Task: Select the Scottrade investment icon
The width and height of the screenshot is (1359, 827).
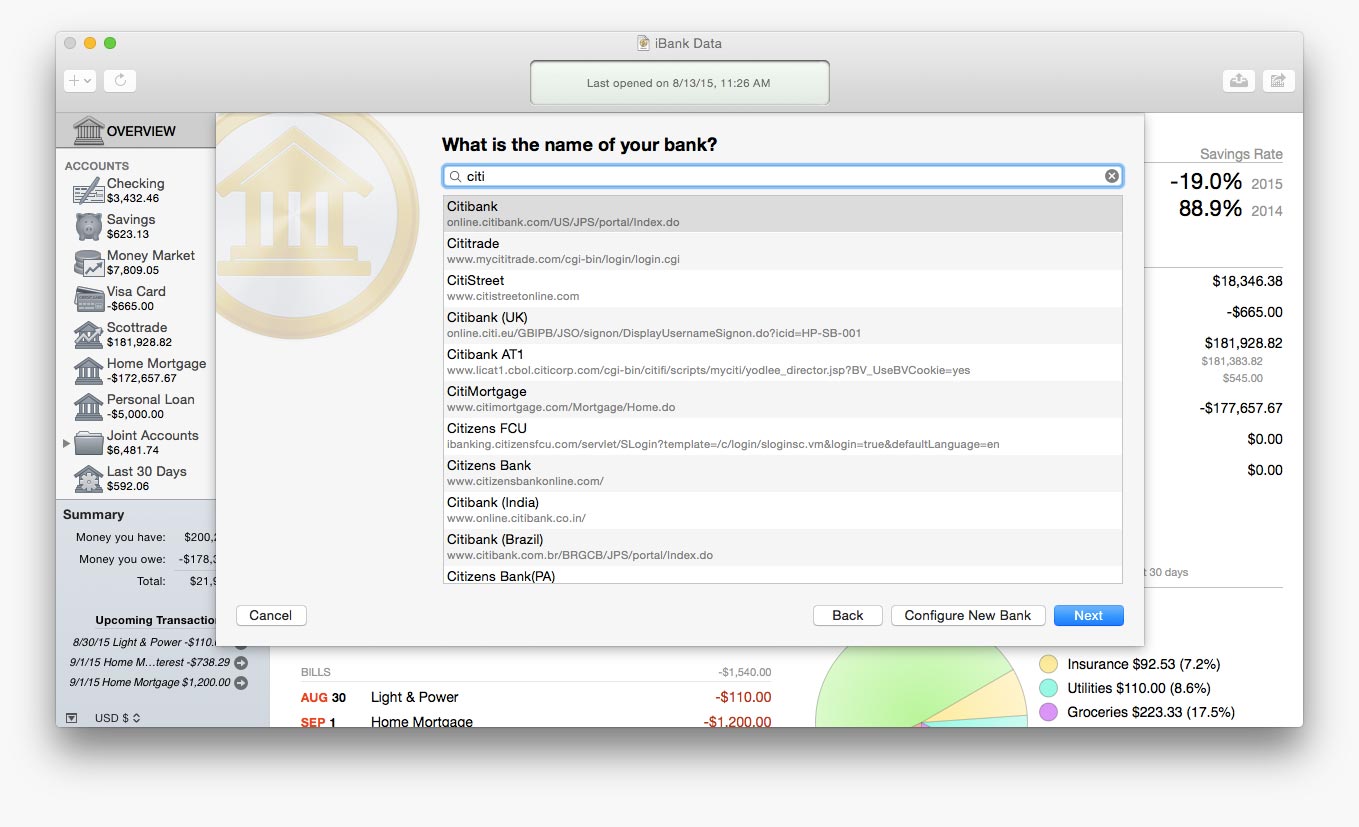Action: (88, 335)
